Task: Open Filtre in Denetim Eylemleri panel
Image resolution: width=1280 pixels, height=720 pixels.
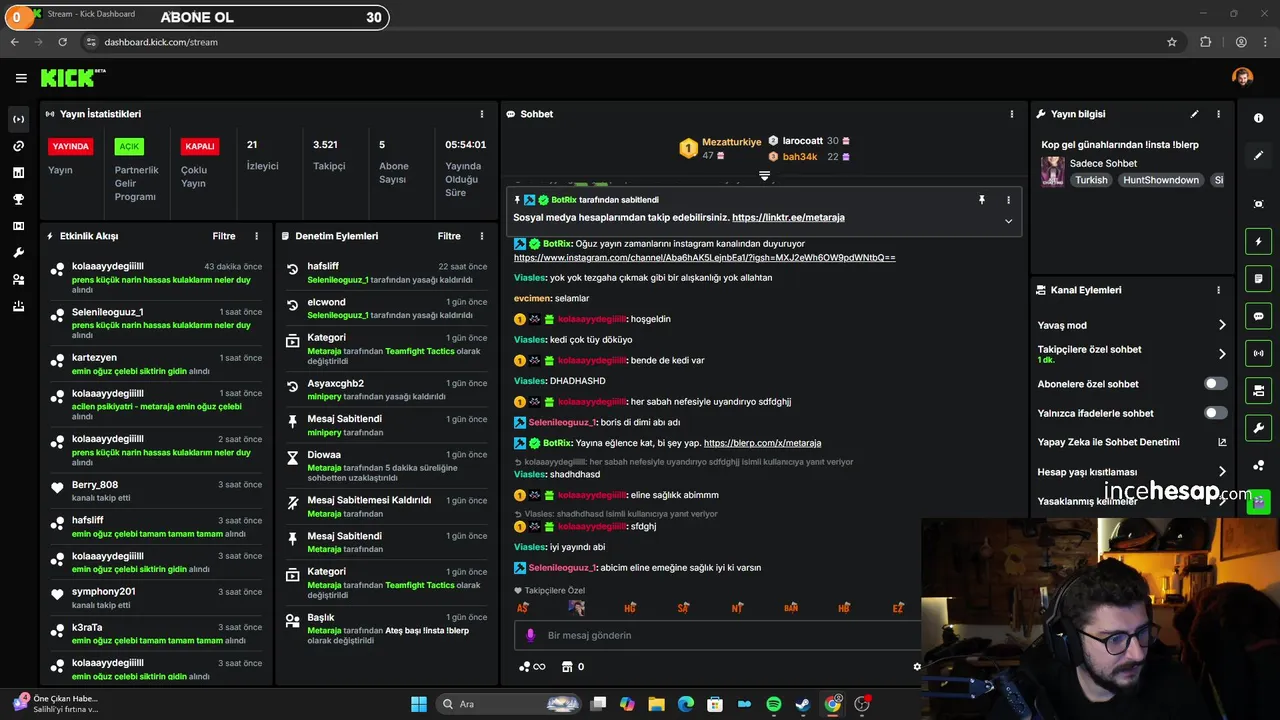Action: (x=449, y=236)
